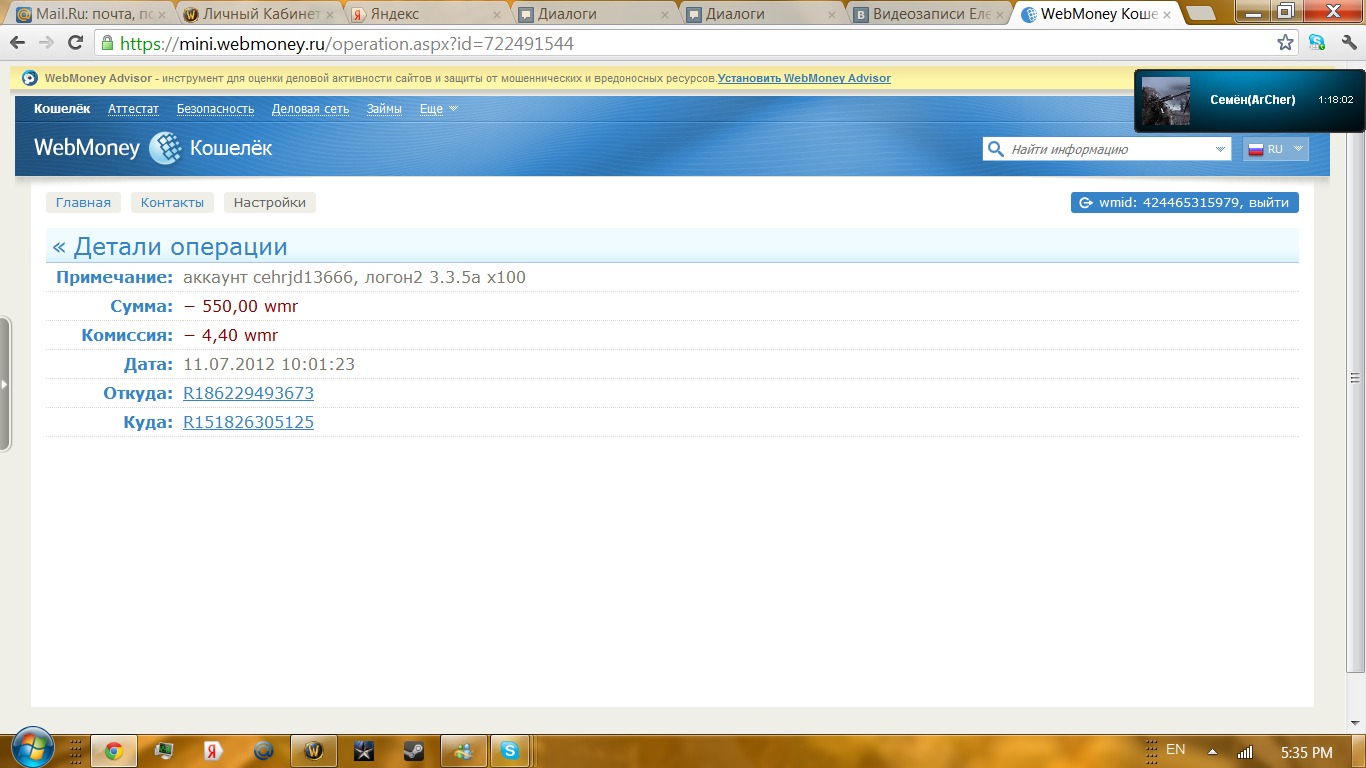1366x768 pixels.
Task: Open the Займы menu item
Action: tap(384, 109)
